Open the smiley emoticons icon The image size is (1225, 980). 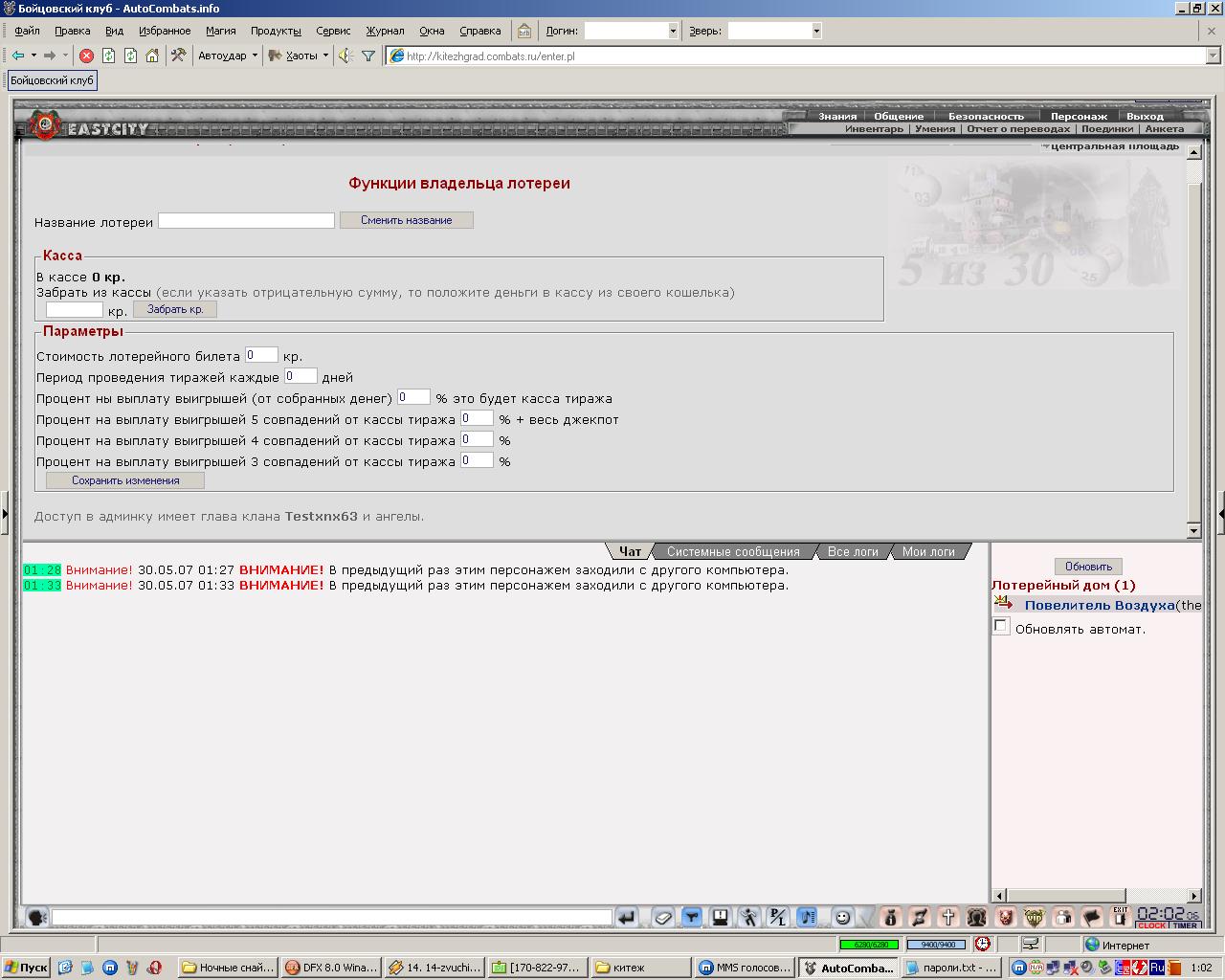(842, 917)
